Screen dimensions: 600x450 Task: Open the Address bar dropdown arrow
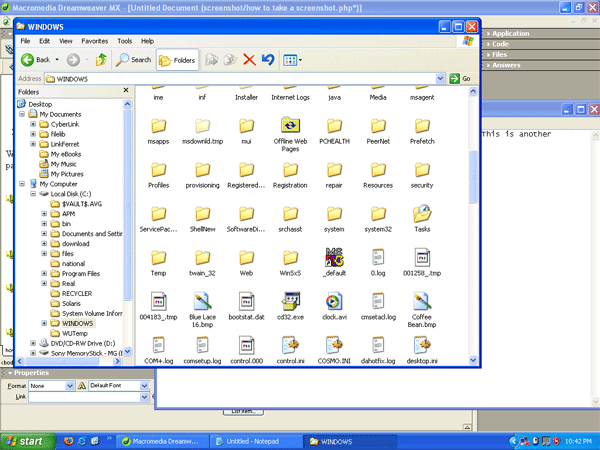click(440, 78)
